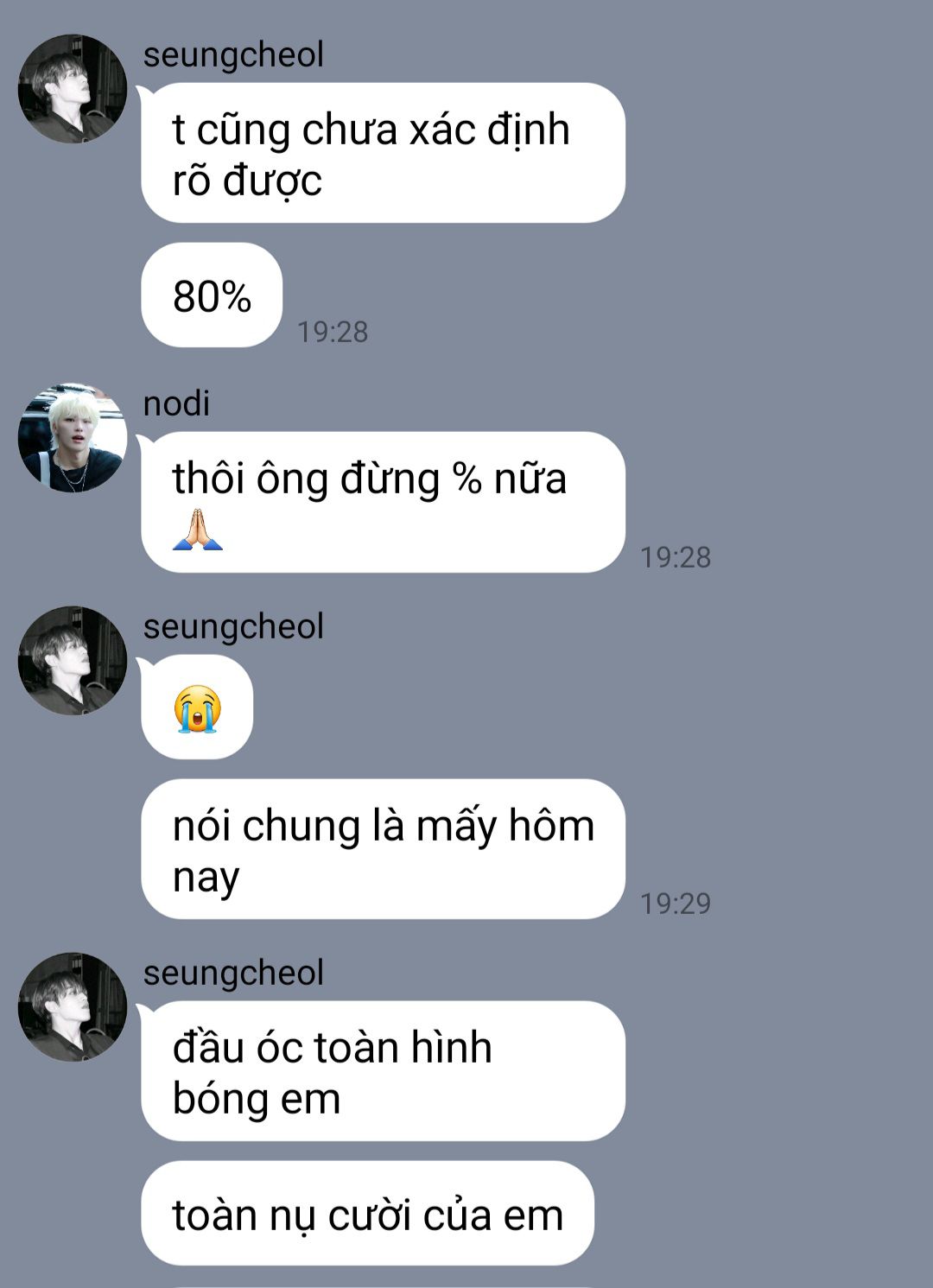
Task: Click the name 'nodi' above the message
Action: 176,403
